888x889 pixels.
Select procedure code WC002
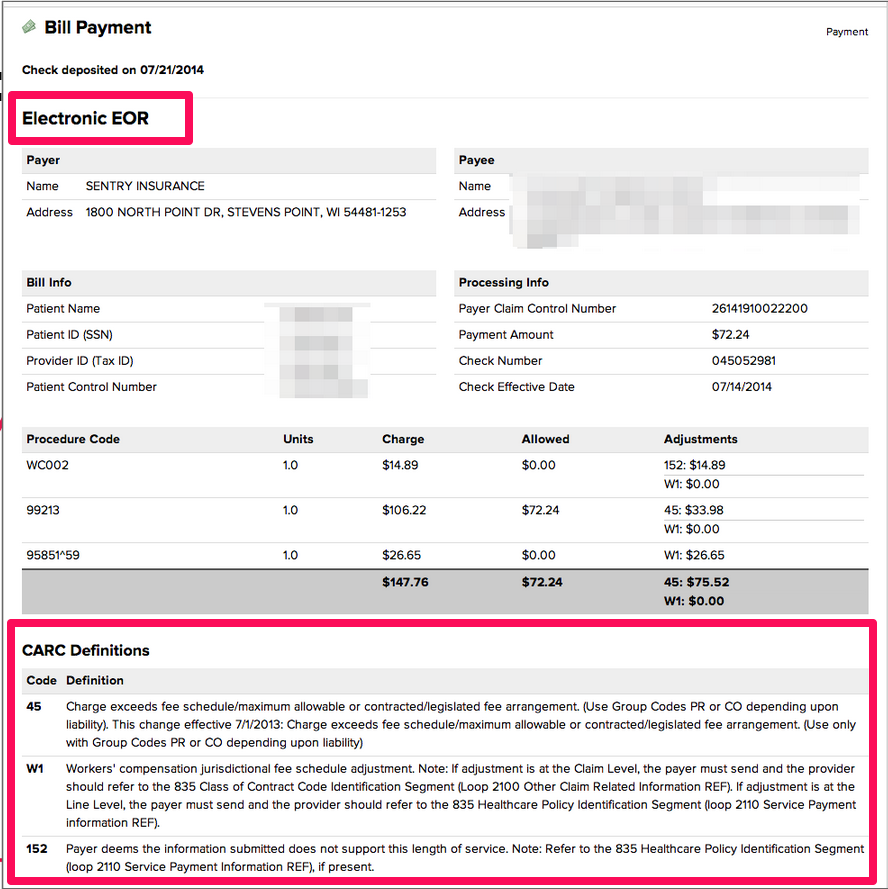[48, 465]
